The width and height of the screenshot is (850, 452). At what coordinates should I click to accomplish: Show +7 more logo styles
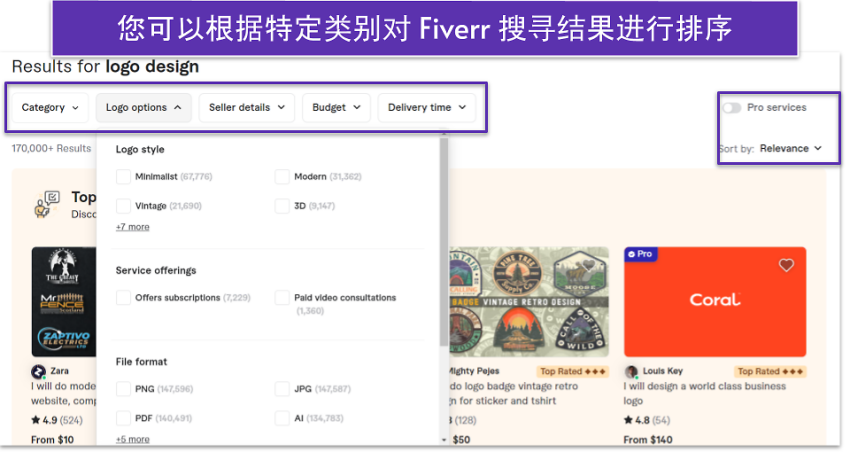pos(132,227)
